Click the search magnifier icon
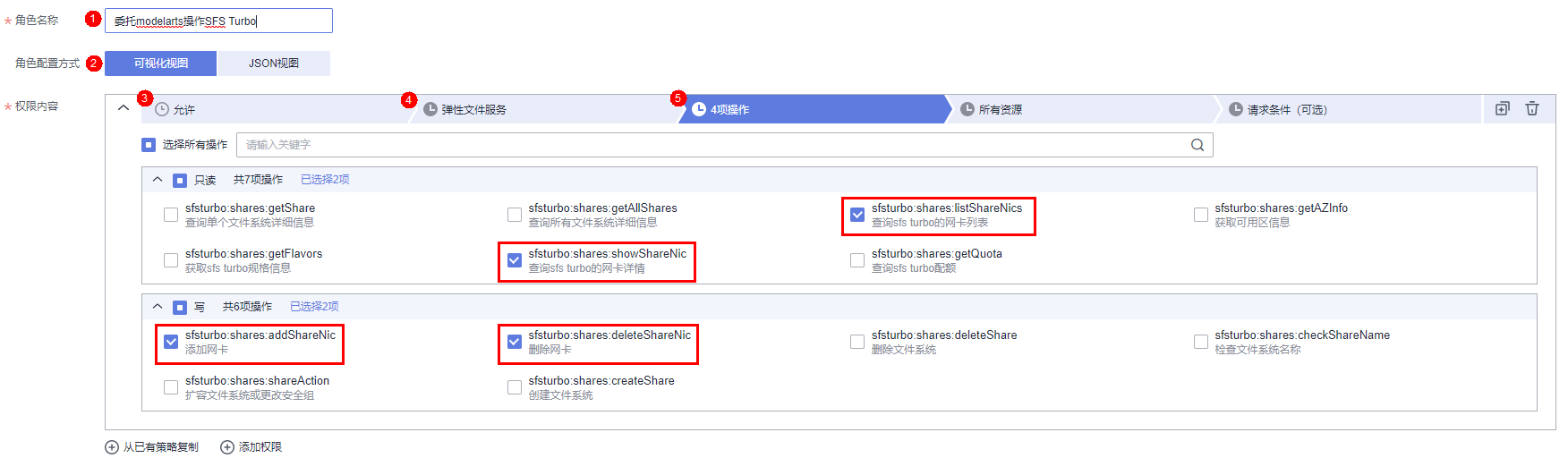 click(x=1197, y=145)
